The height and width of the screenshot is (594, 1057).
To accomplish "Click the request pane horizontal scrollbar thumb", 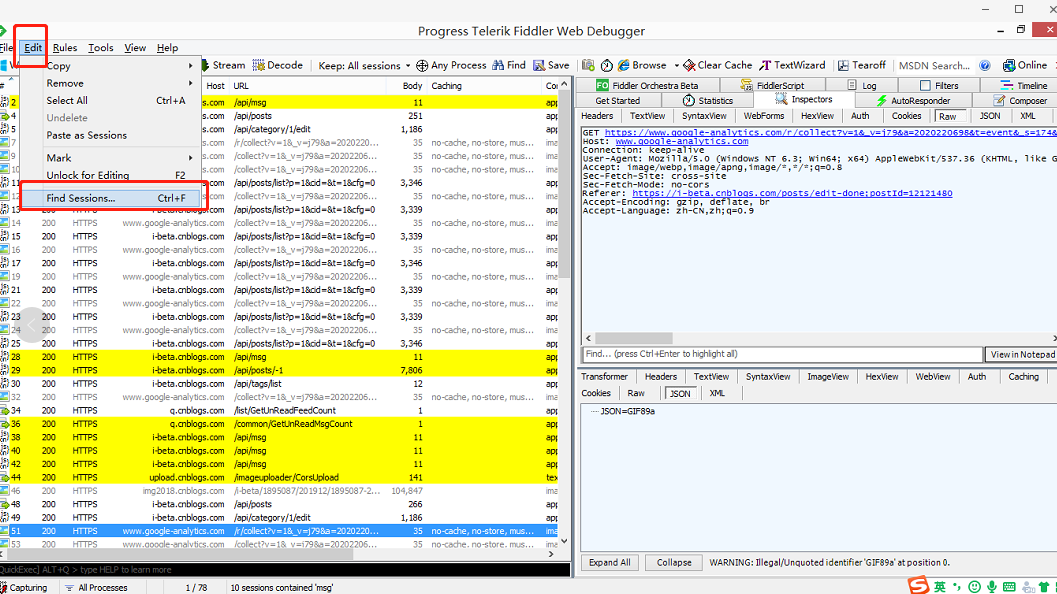I will click(634, 338).
